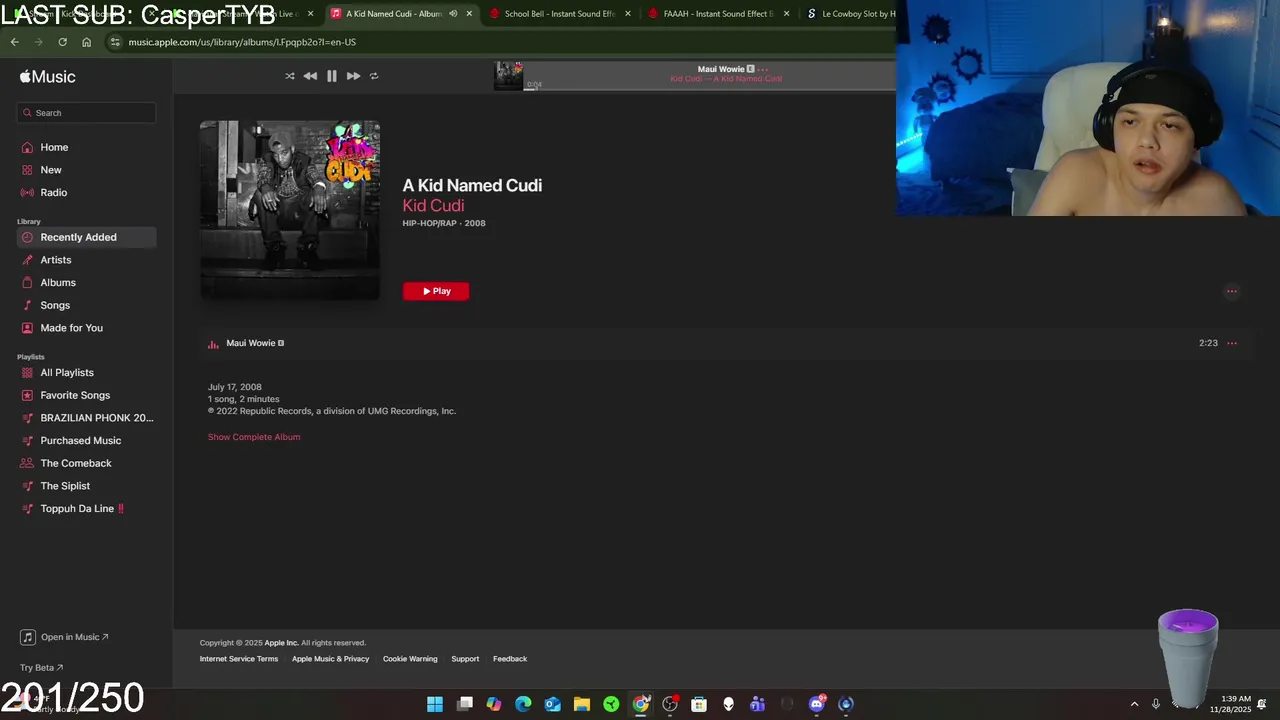The width and height of the screenshot is (1280, 720).
Task: Reload the page in the browser
Action: click(x=62, y=42)
